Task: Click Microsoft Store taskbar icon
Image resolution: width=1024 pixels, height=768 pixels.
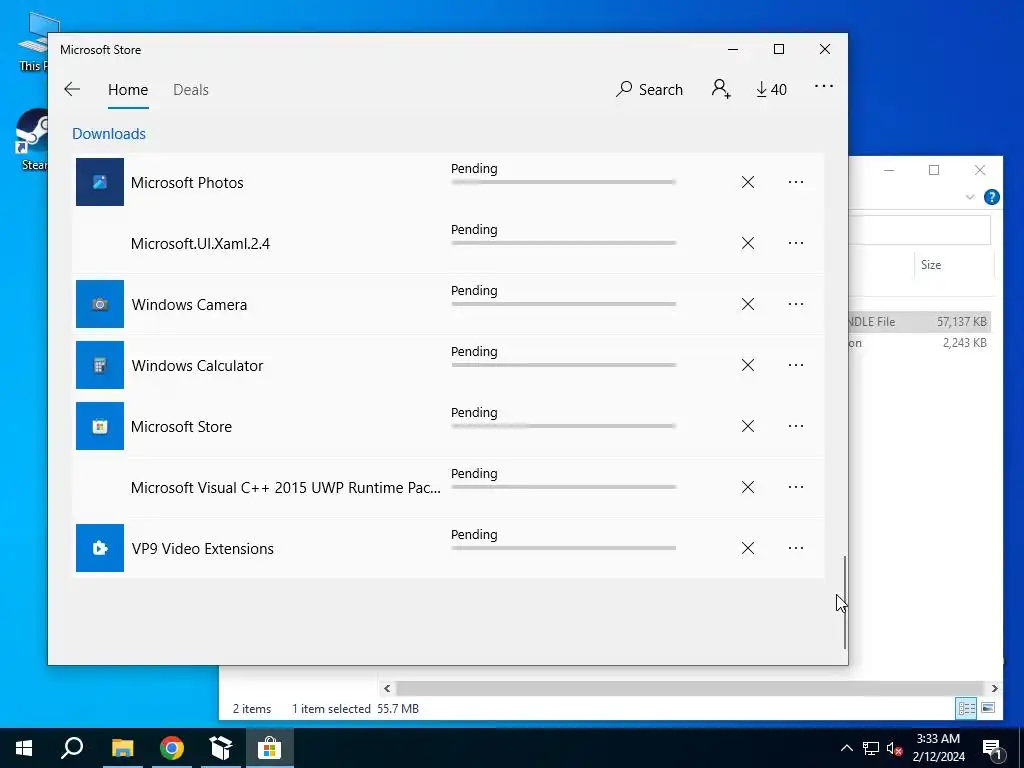Action: [x=270, y=748]
